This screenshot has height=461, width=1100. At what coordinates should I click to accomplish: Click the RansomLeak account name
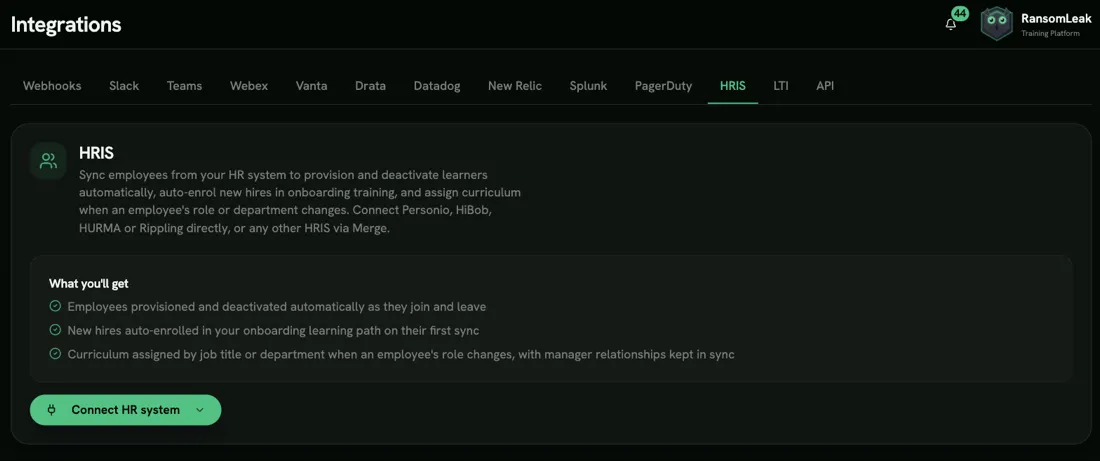[x=1055, y=19]
